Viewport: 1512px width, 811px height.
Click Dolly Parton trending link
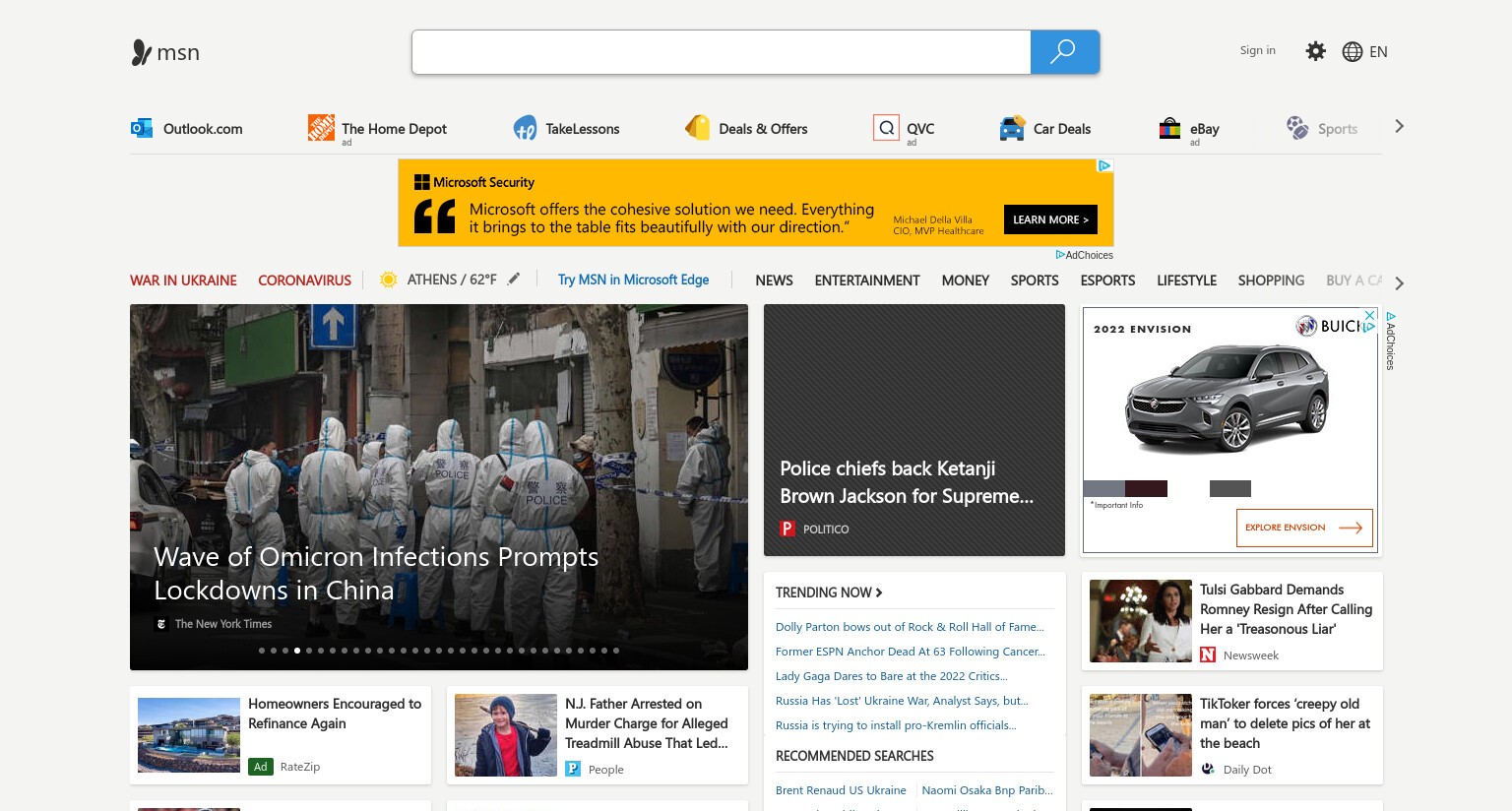pyautogui.click(x=910, y=627)
